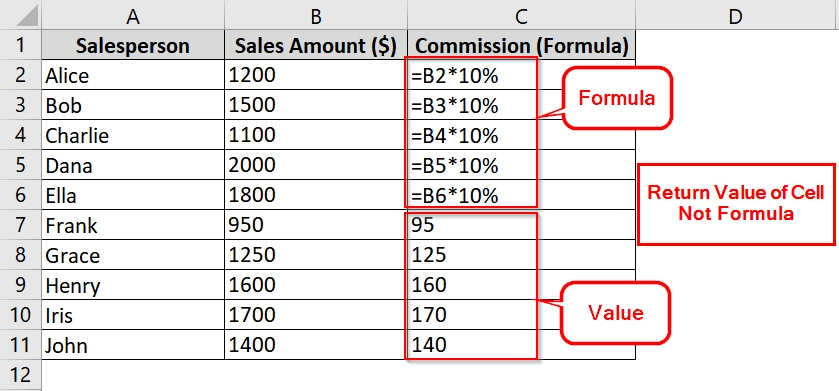Select row 7 header
Image resolution: width=839 pixels, height=391 pixels.
pyautogui.click(x=20, y=225)
